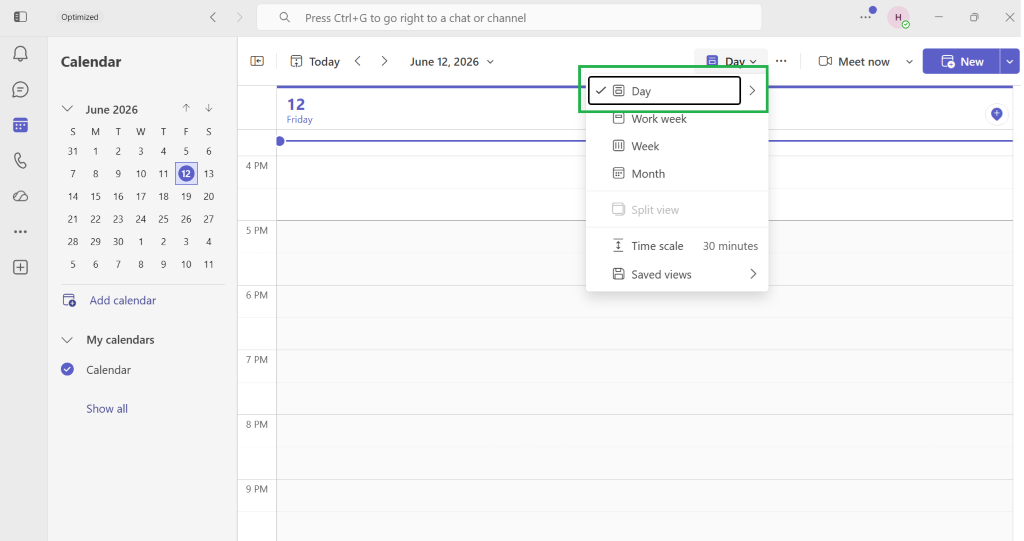
Task: Open Time scale setting in menu
Action: tap(677, 246)
